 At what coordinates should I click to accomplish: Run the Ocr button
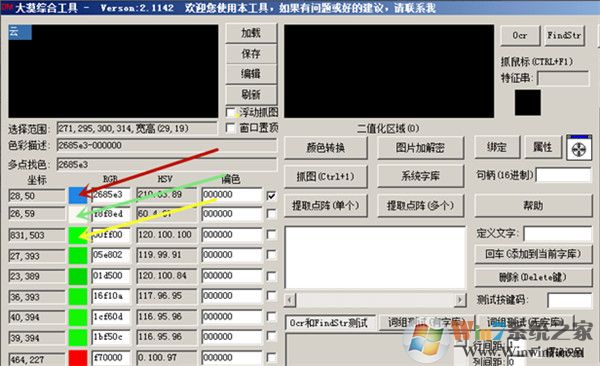(520, 36)
